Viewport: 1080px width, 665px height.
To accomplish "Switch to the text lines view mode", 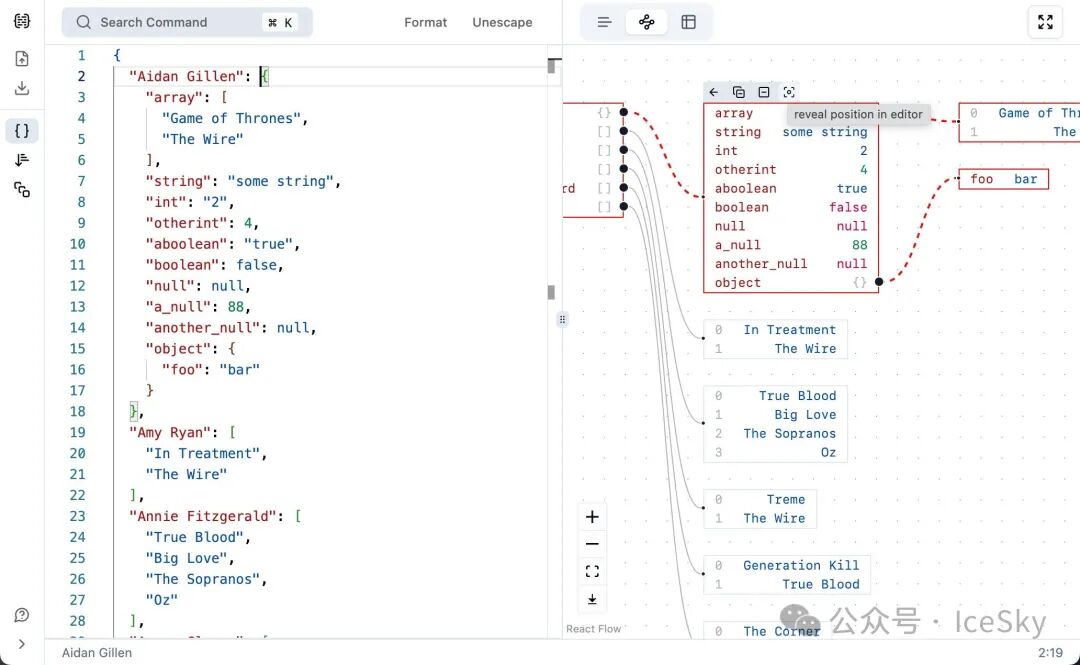I will point(604,22).
